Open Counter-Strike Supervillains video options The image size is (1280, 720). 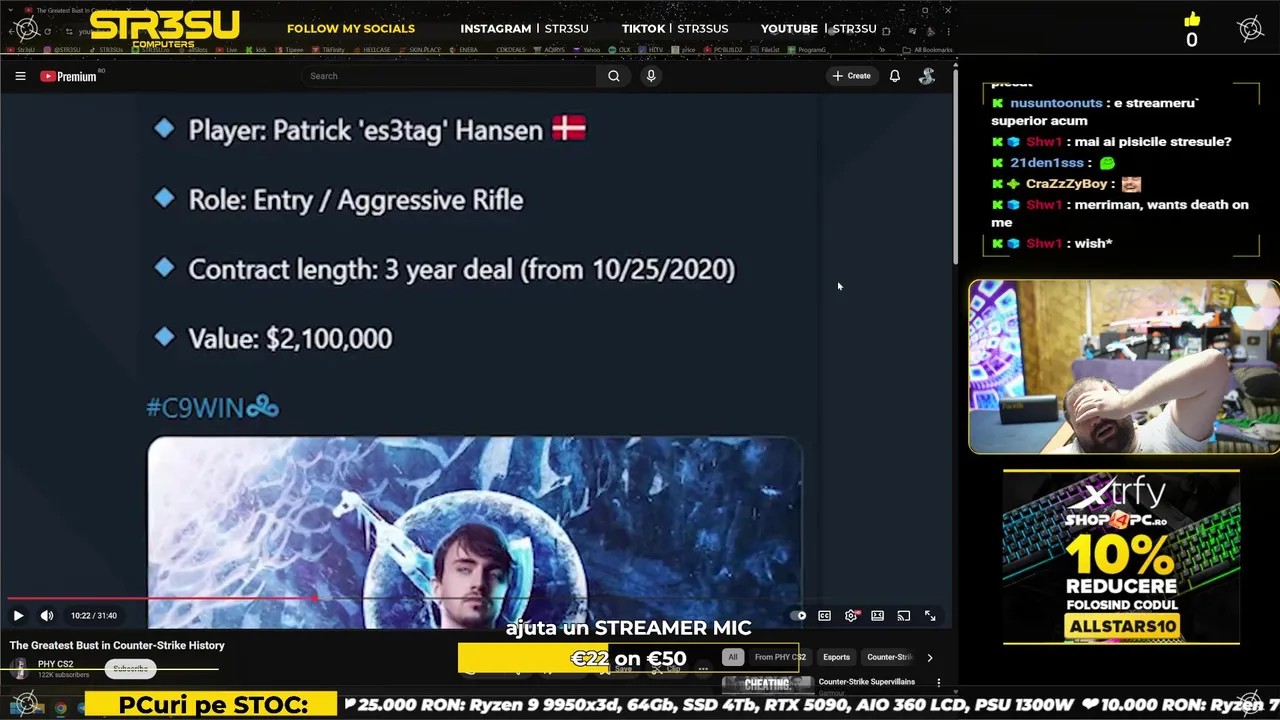click(938, 682)
